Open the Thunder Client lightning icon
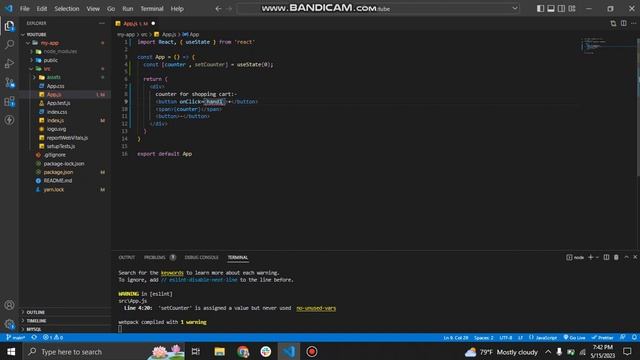The image size is (640, 360). click(x=9, y=120)
